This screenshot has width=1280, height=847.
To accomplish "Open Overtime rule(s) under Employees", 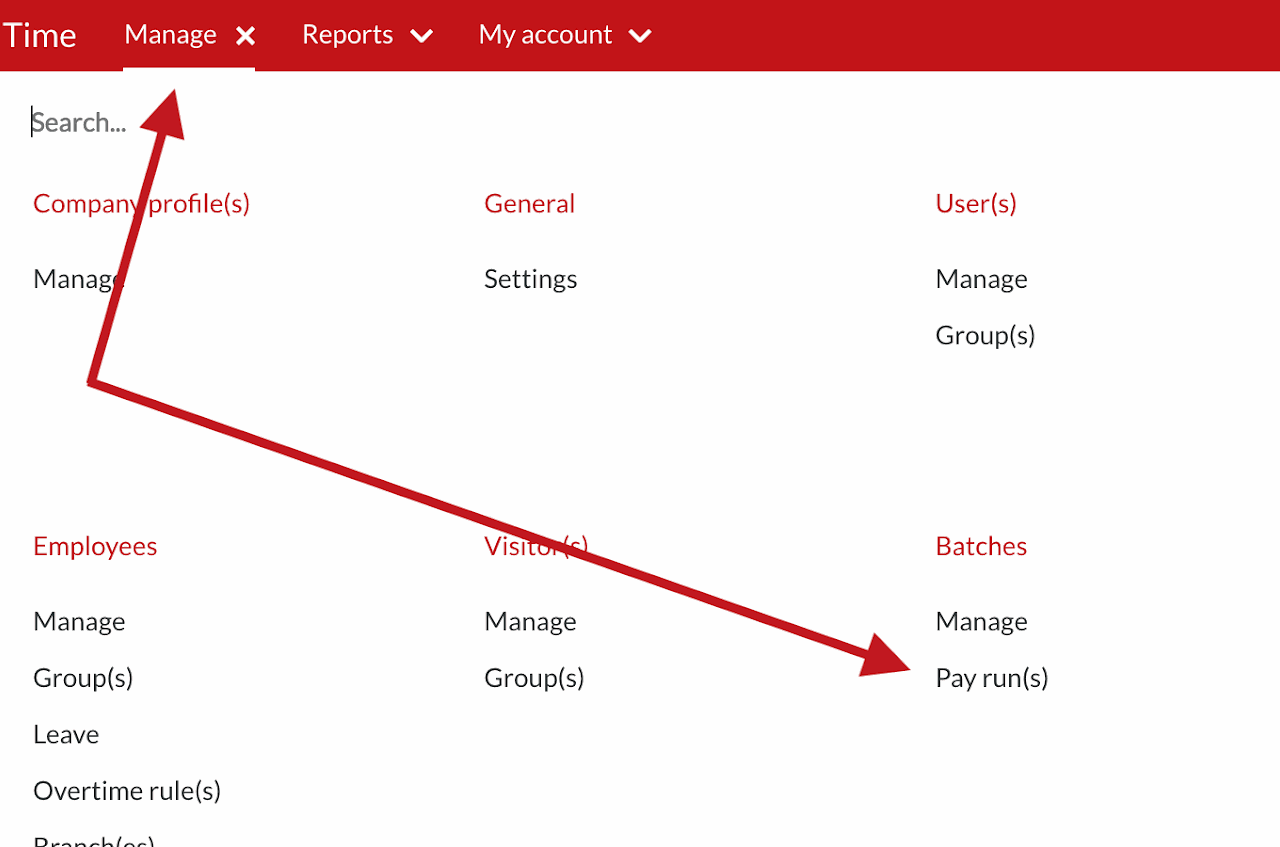I will click(x=127, y=791).
